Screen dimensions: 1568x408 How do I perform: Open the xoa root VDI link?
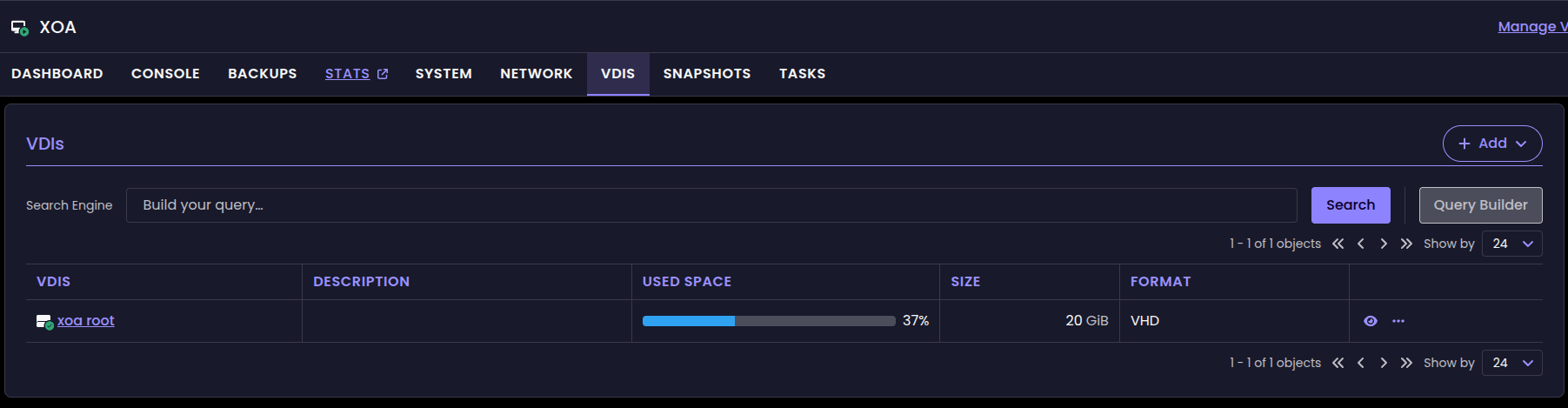[x=86, y=321]
